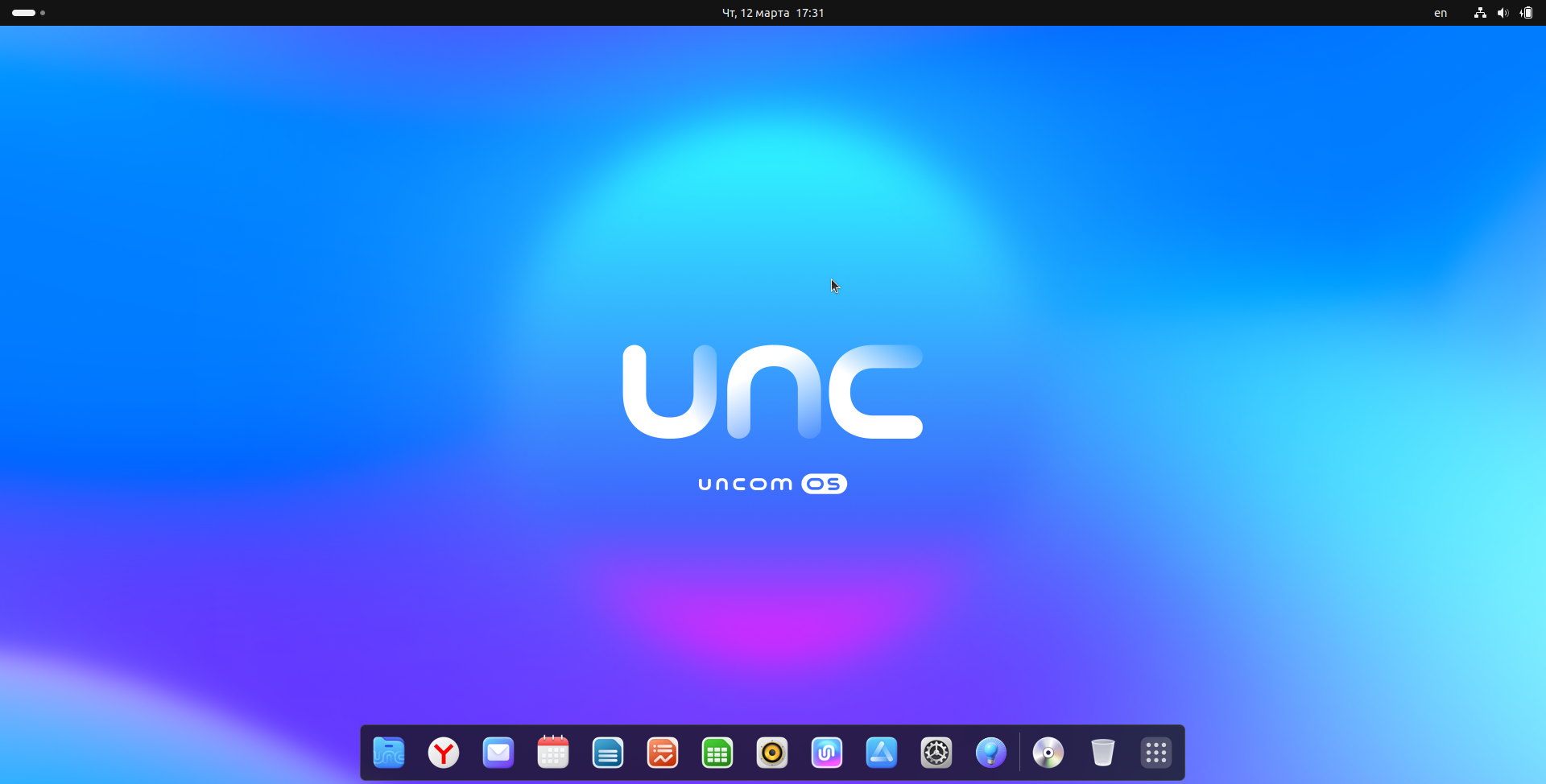Viewport: 1546px width, 784px height.
Task: Launch Yandex Browser from the dock
Action: (444, 753)
